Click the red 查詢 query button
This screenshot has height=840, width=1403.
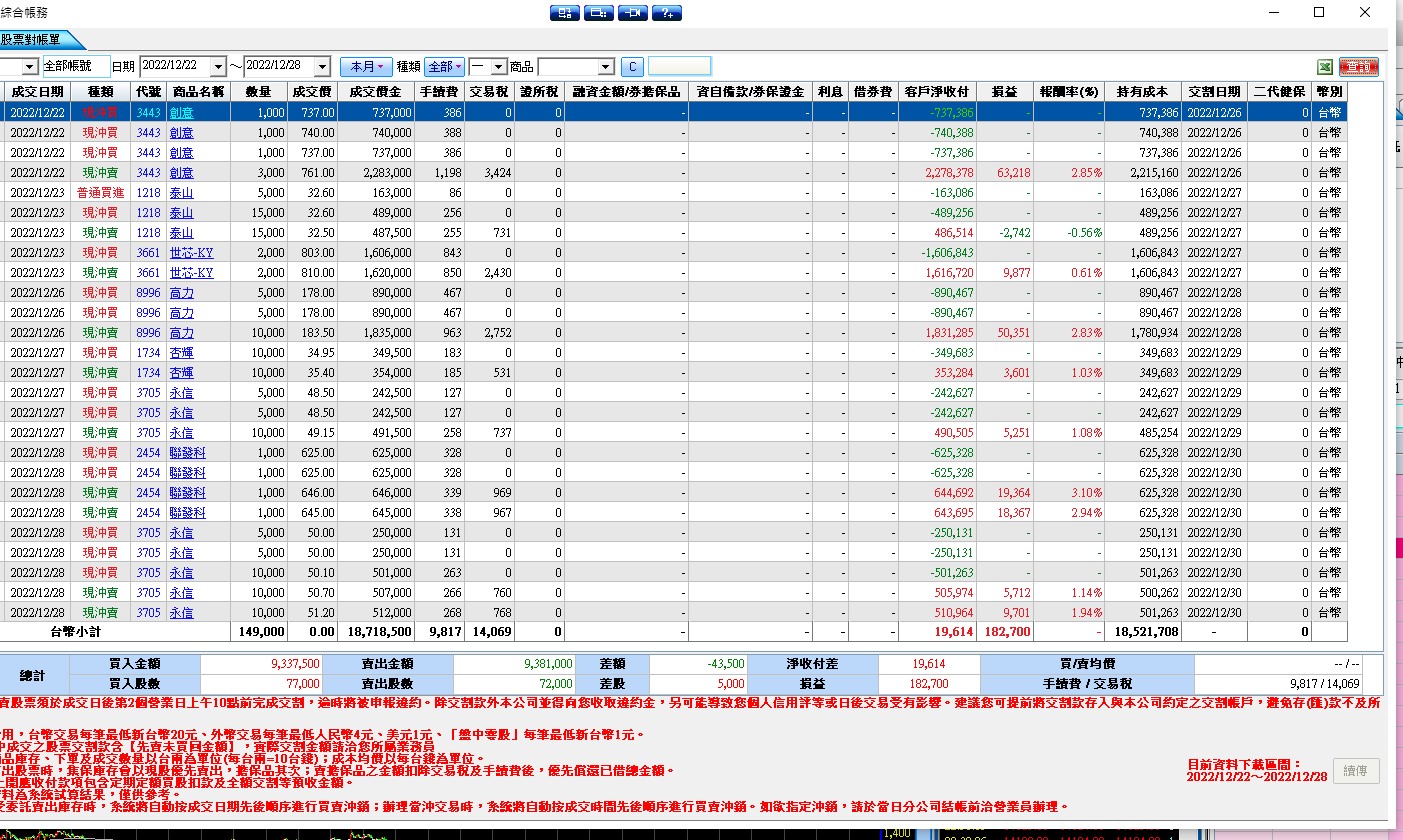[x=1359, y=67]
